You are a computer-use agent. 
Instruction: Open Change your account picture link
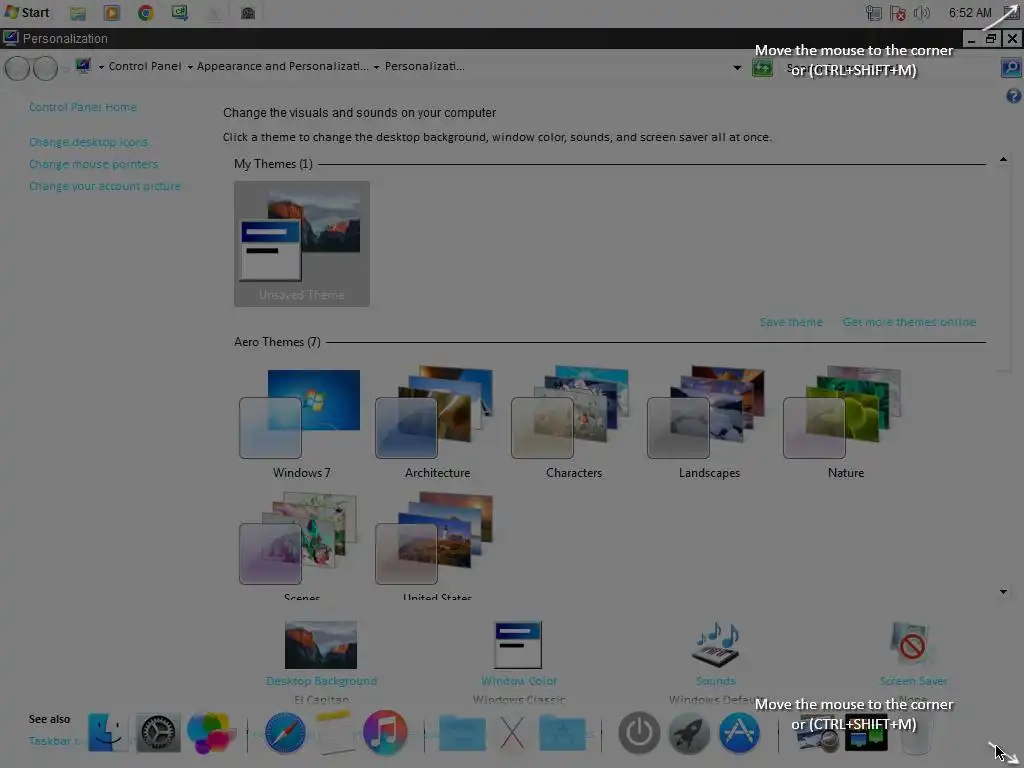[x=104, y=187]
